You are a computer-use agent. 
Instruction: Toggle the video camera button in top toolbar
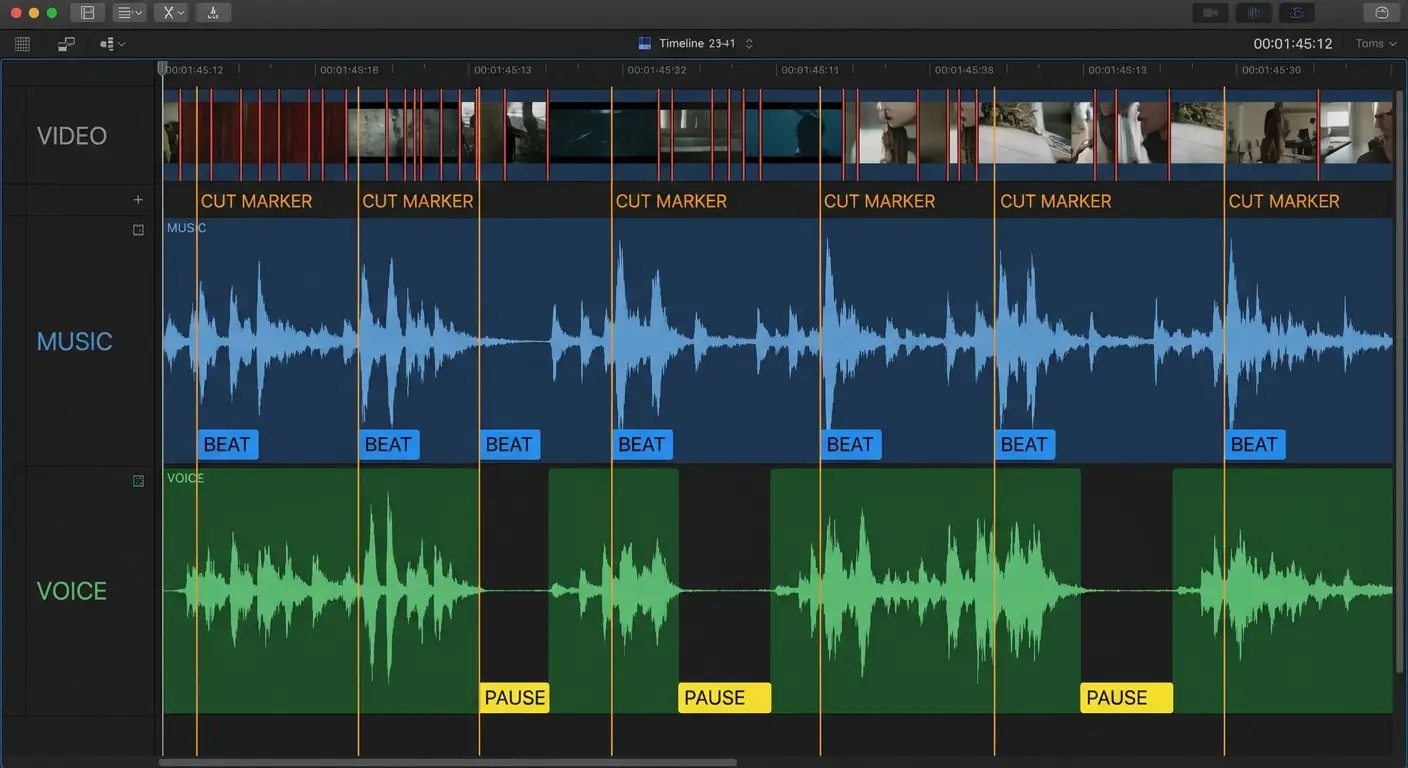(x=1211, y=13)
